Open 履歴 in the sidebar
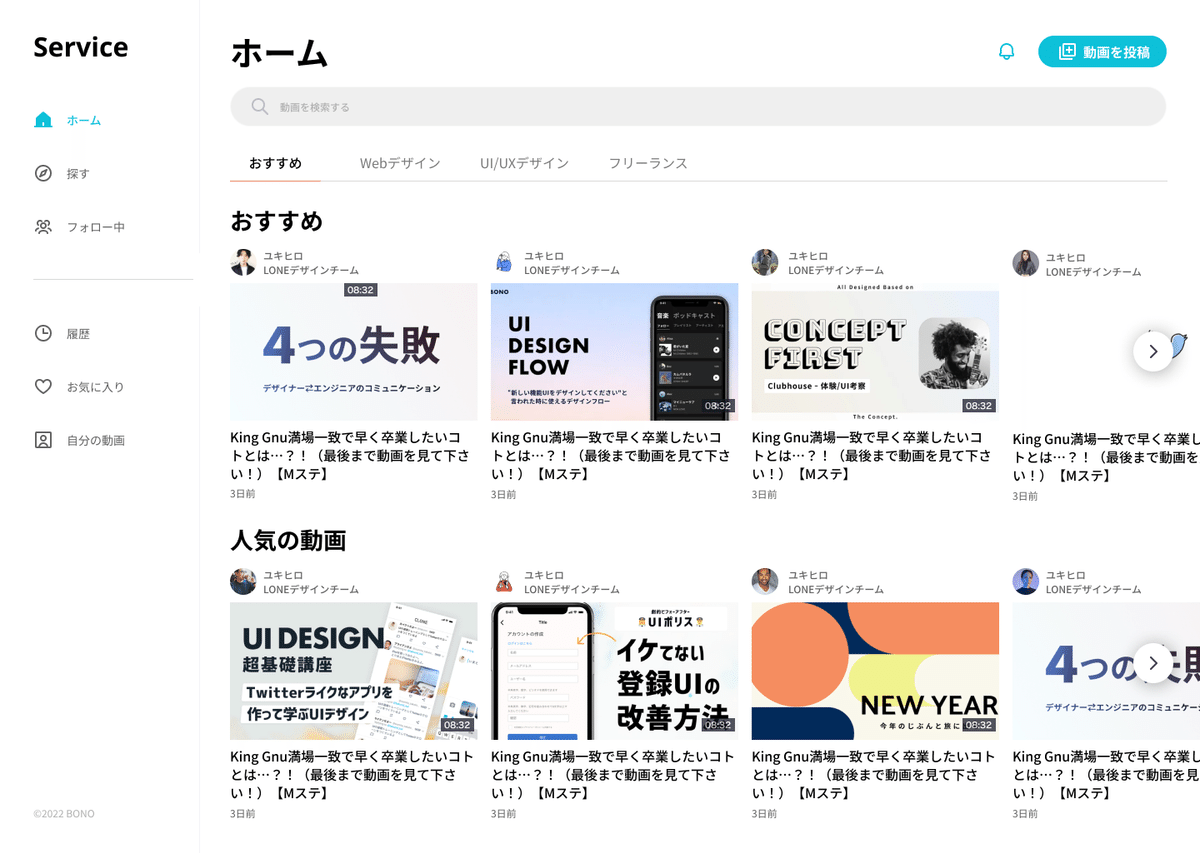Viewport: 1200px width, 853px height. coord(78,334)
